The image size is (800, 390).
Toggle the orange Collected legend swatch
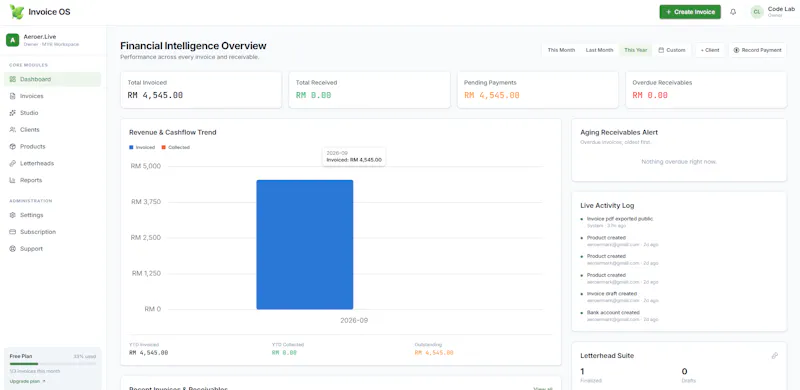(164, 147)
